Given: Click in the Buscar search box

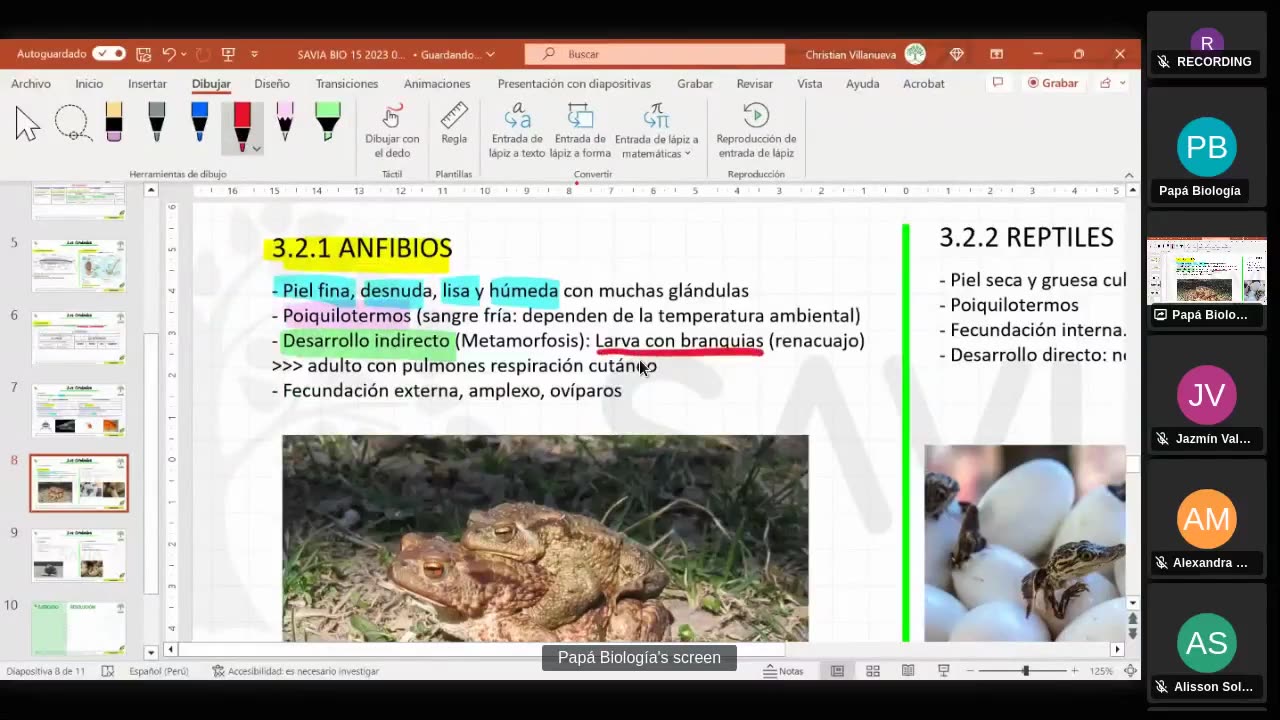Looking at the screenshot, I should tap(655, 54).
